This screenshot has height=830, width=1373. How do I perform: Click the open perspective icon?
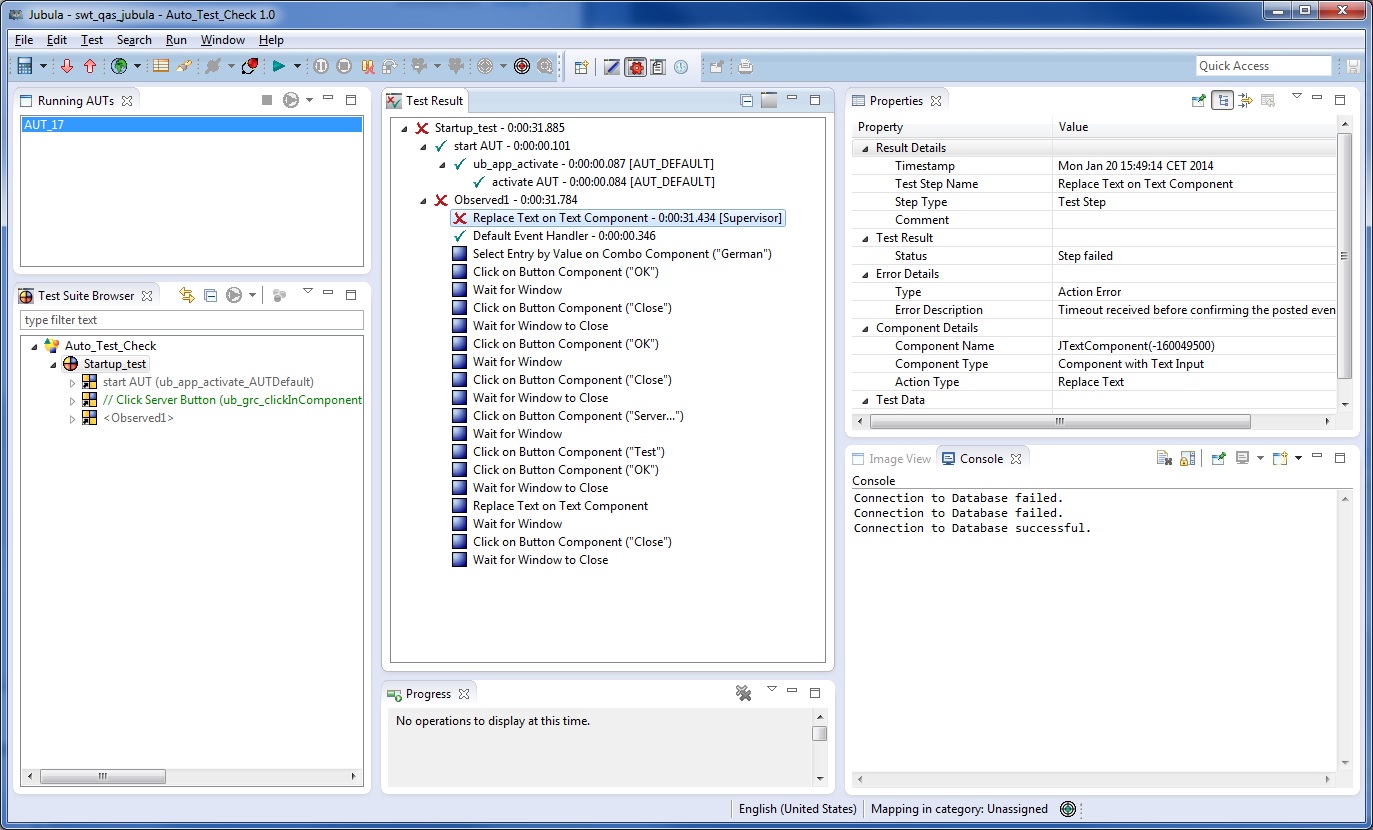click(581, 67)
